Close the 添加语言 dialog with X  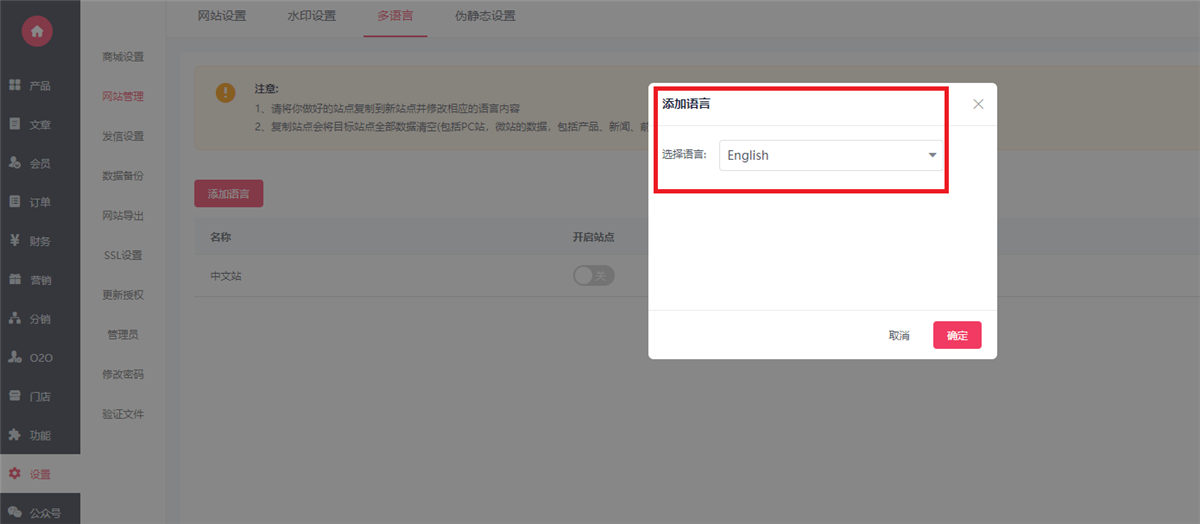[x=978, y=104]
